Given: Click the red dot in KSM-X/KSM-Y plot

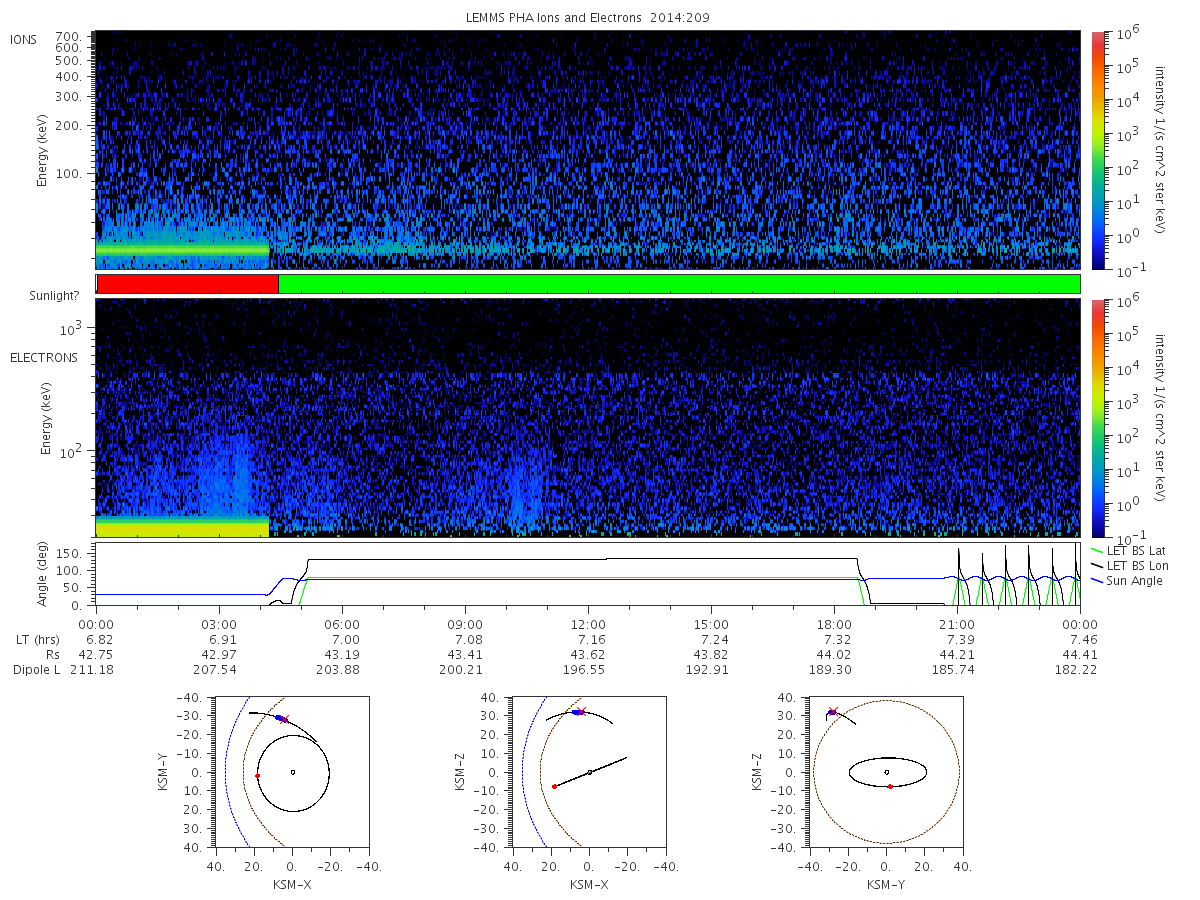Looking at the screenshot, I should [257, 776].
